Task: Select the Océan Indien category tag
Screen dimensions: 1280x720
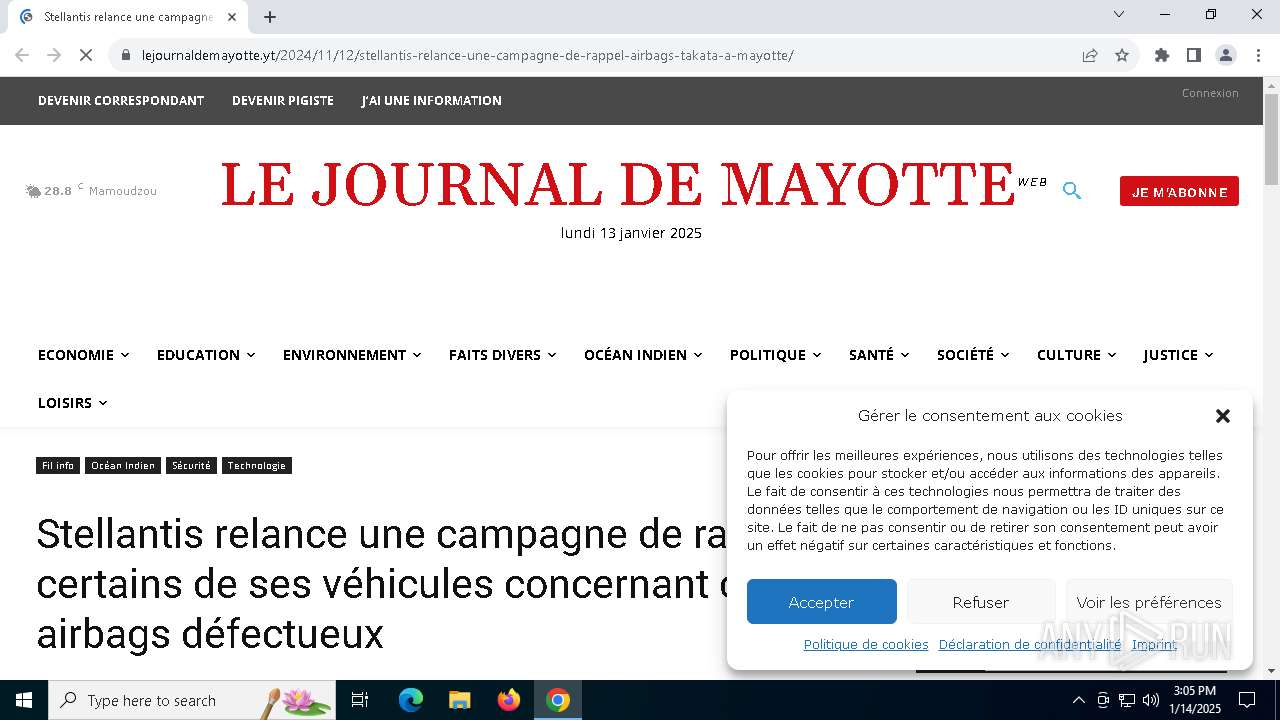Action: pyautogui.click(x=123, y=466)
